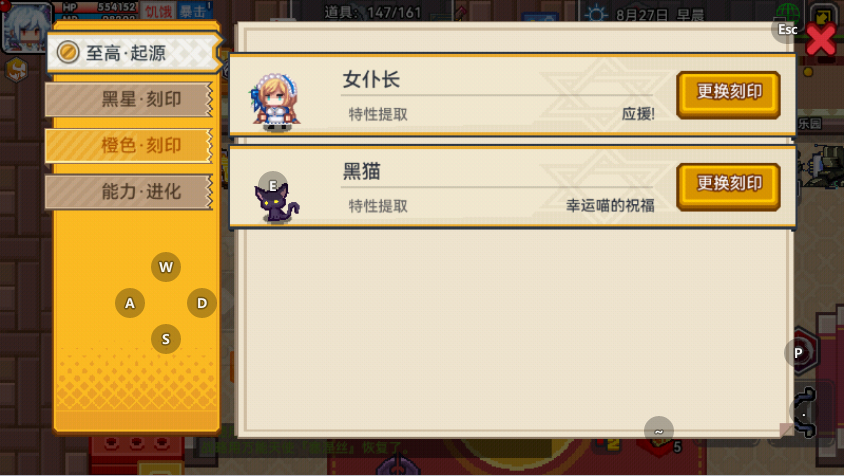The height and width of the screenshot is (476, 844).
Task: Tap the tilde key overlay
Action: coord(659,430)
